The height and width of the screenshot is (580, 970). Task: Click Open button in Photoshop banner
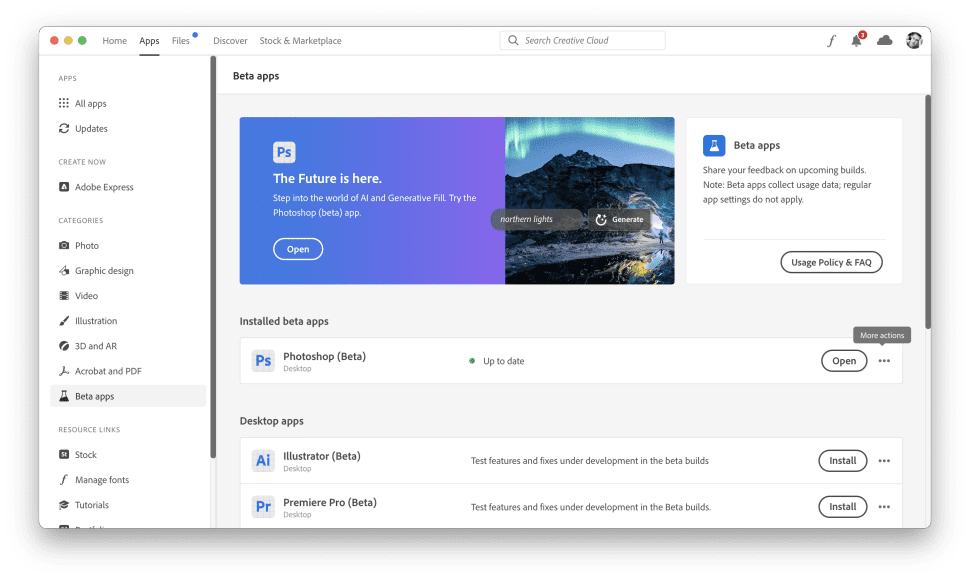point(298,249)
